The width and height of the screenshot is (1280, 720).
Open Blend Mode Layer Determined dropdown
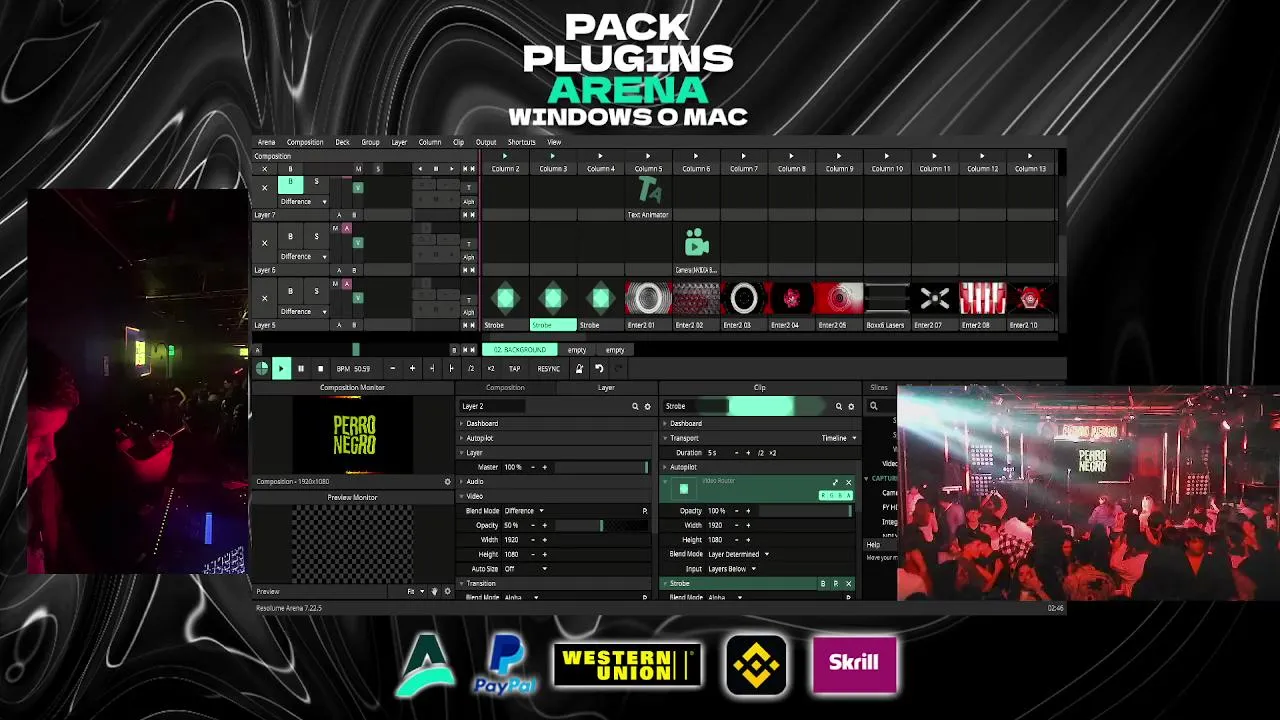(x=738, y=554)
